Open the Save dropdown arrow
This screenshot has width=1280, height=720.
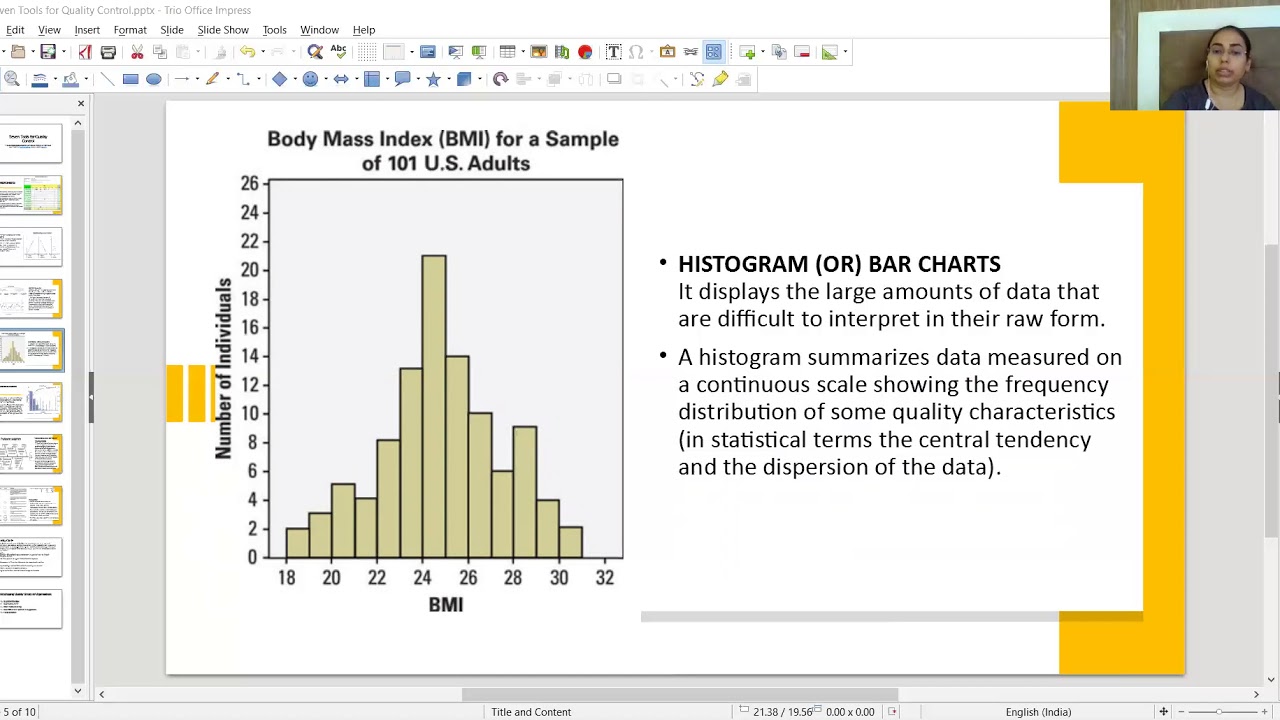pos(64,52)
